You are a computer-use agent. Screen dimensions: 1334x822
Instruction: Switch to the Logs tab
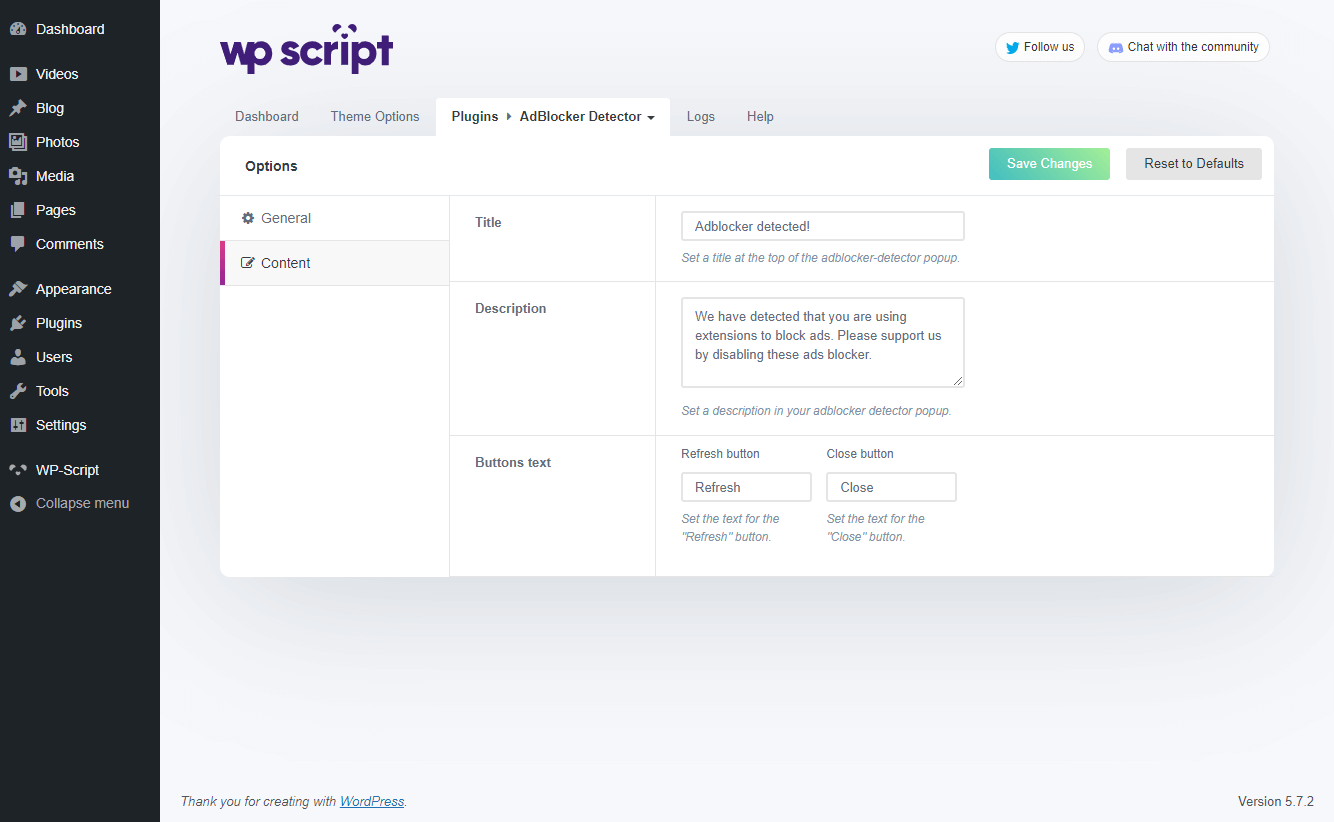700,117
